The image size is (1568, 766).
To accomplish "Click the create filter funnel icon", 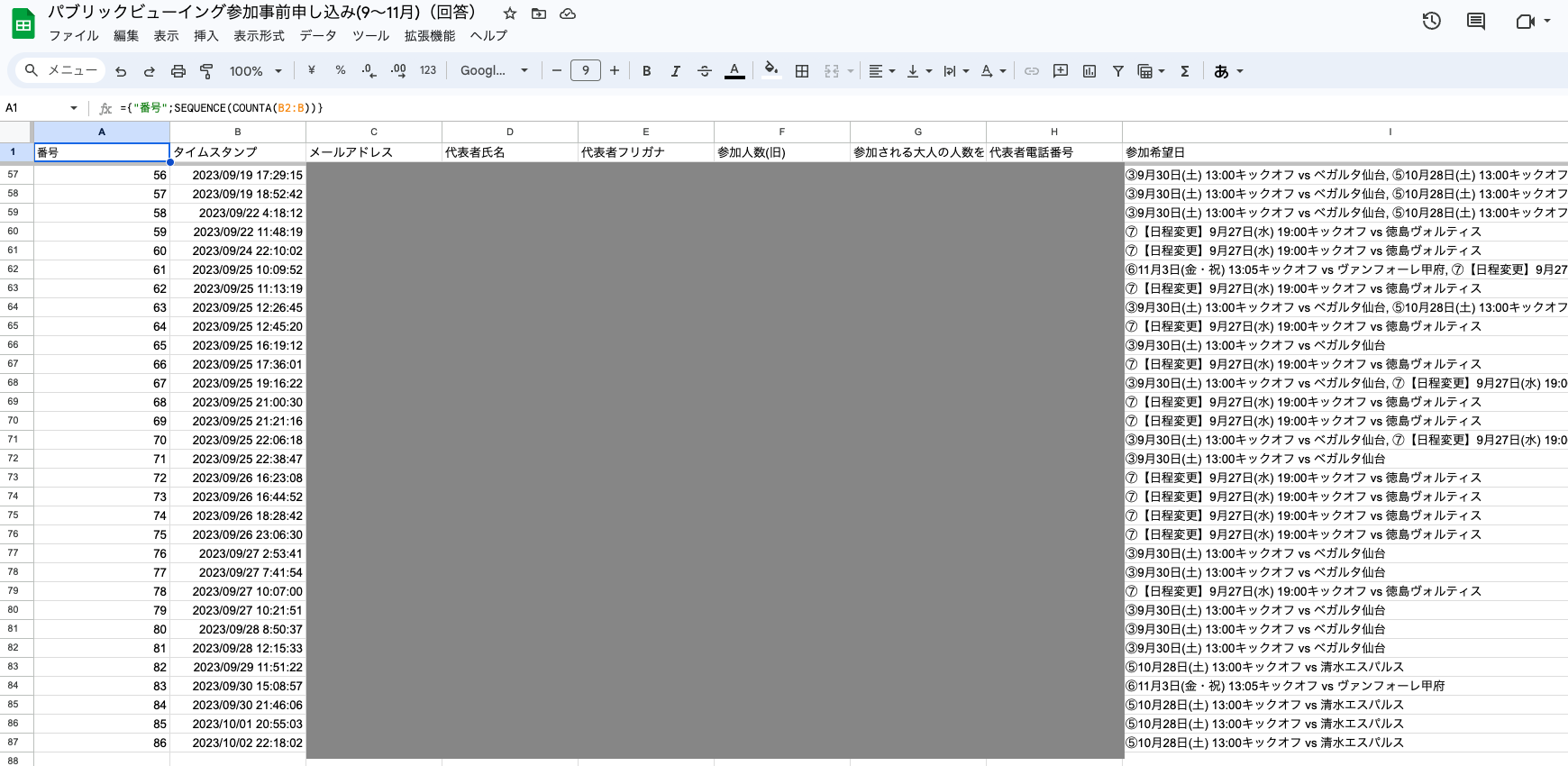I will point(1118,71).
